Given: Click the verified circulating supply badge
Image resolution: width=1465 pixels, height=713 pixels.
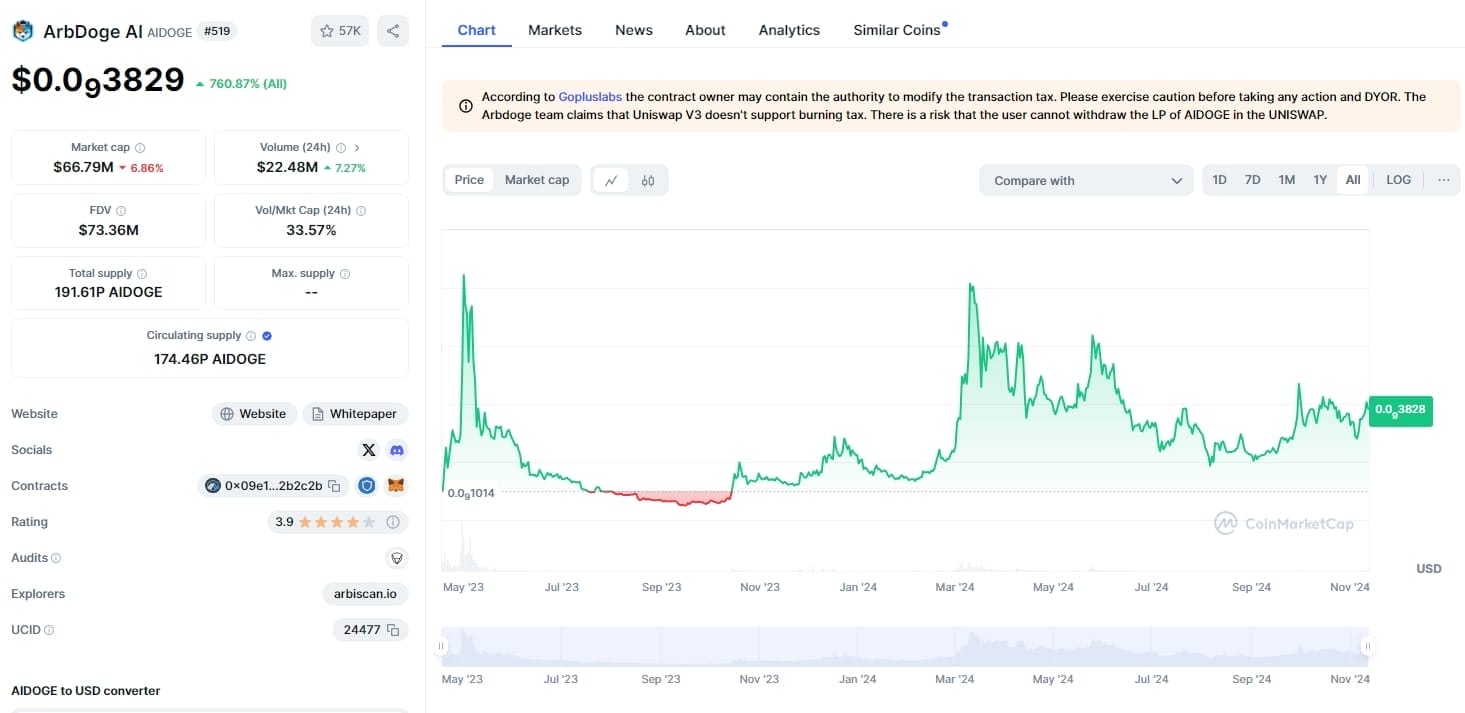Looking at the screenshot, I should point(267,336).
